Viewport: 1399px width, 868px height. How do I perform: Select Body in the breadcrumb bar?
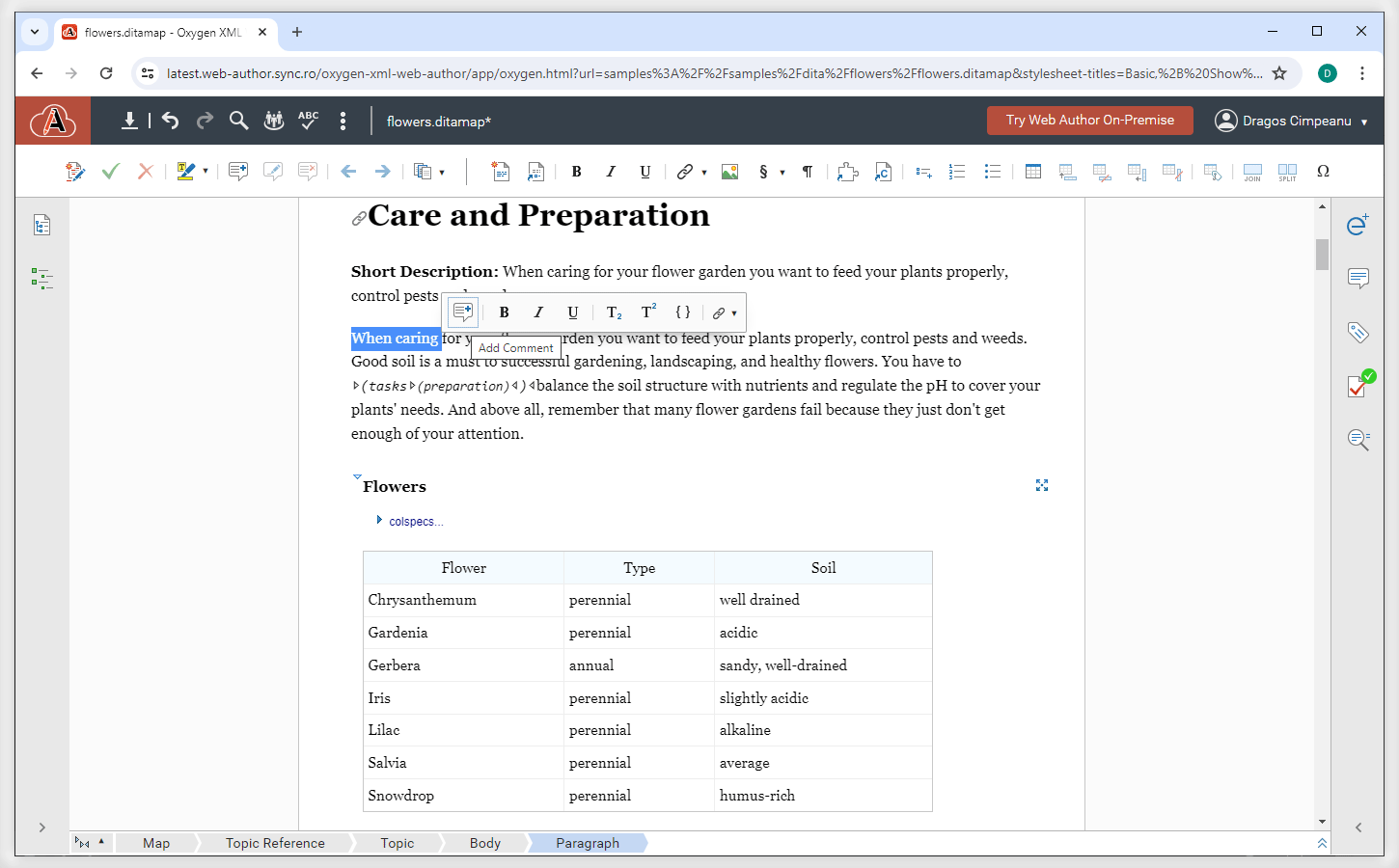click(x=484, y=843)
